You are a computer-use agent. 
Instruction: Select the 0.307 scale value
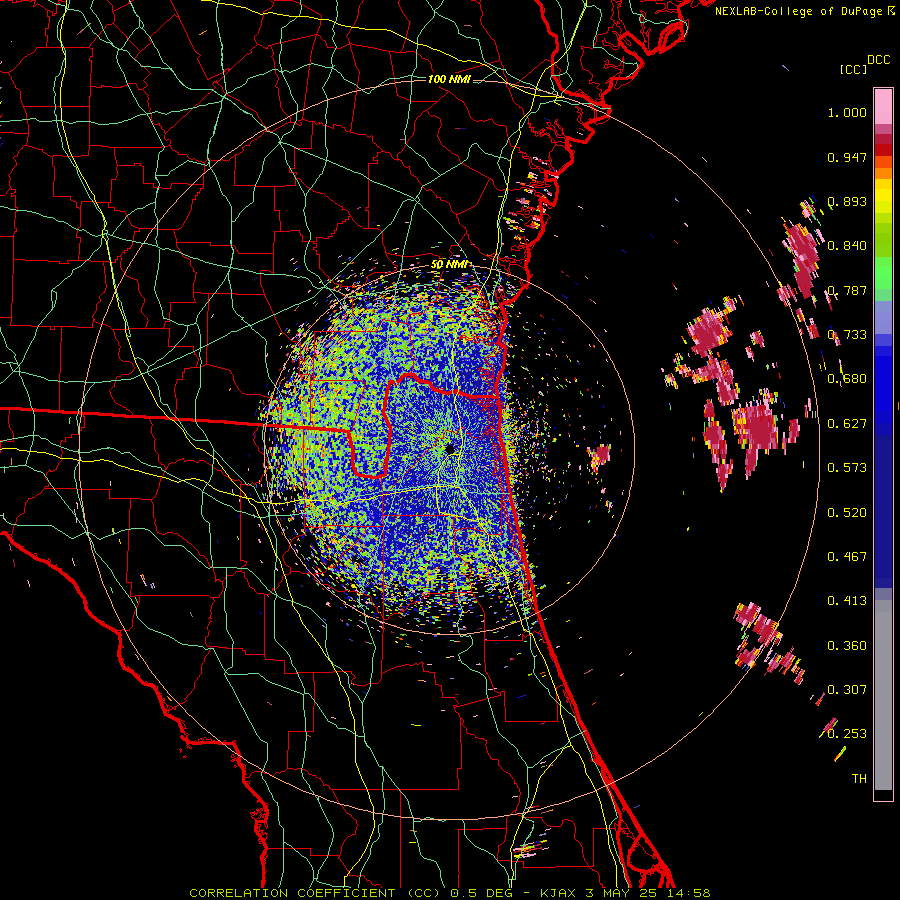tap(847, 690)
